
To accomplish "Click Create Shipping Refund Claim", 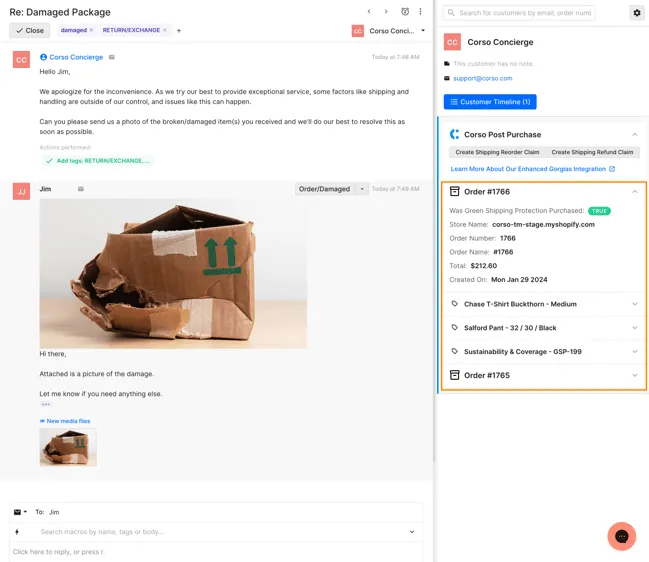I will (x=592, y=152).
